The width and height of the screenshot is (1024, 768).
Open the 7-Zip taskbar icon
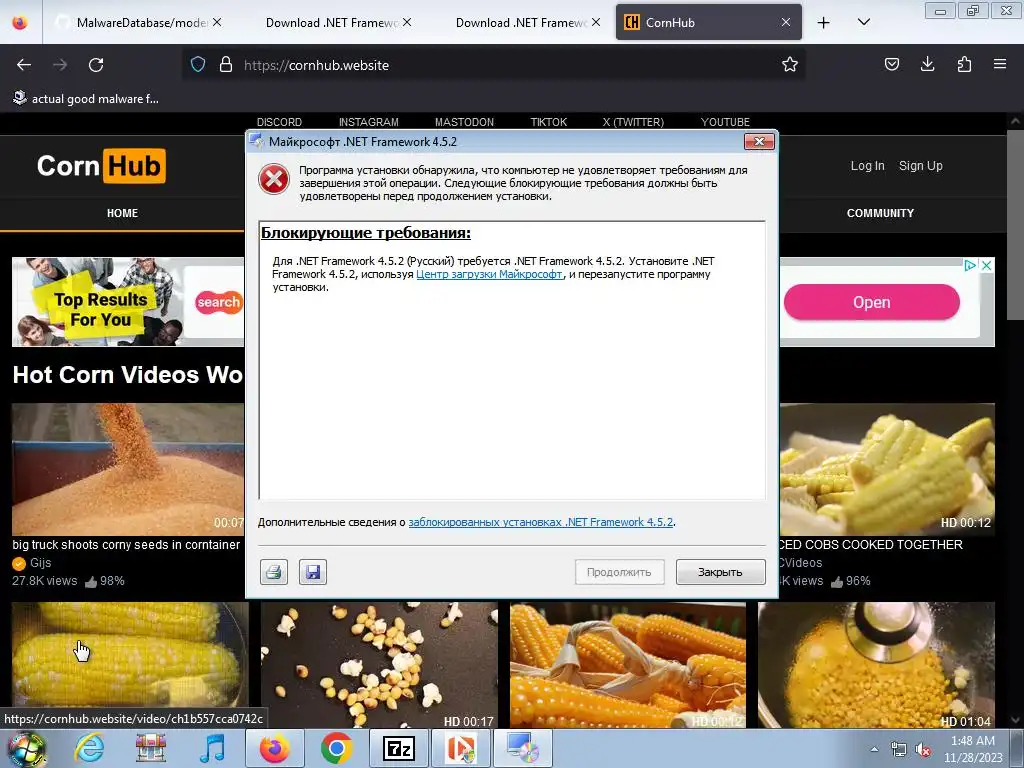click(x=398, y=748)
